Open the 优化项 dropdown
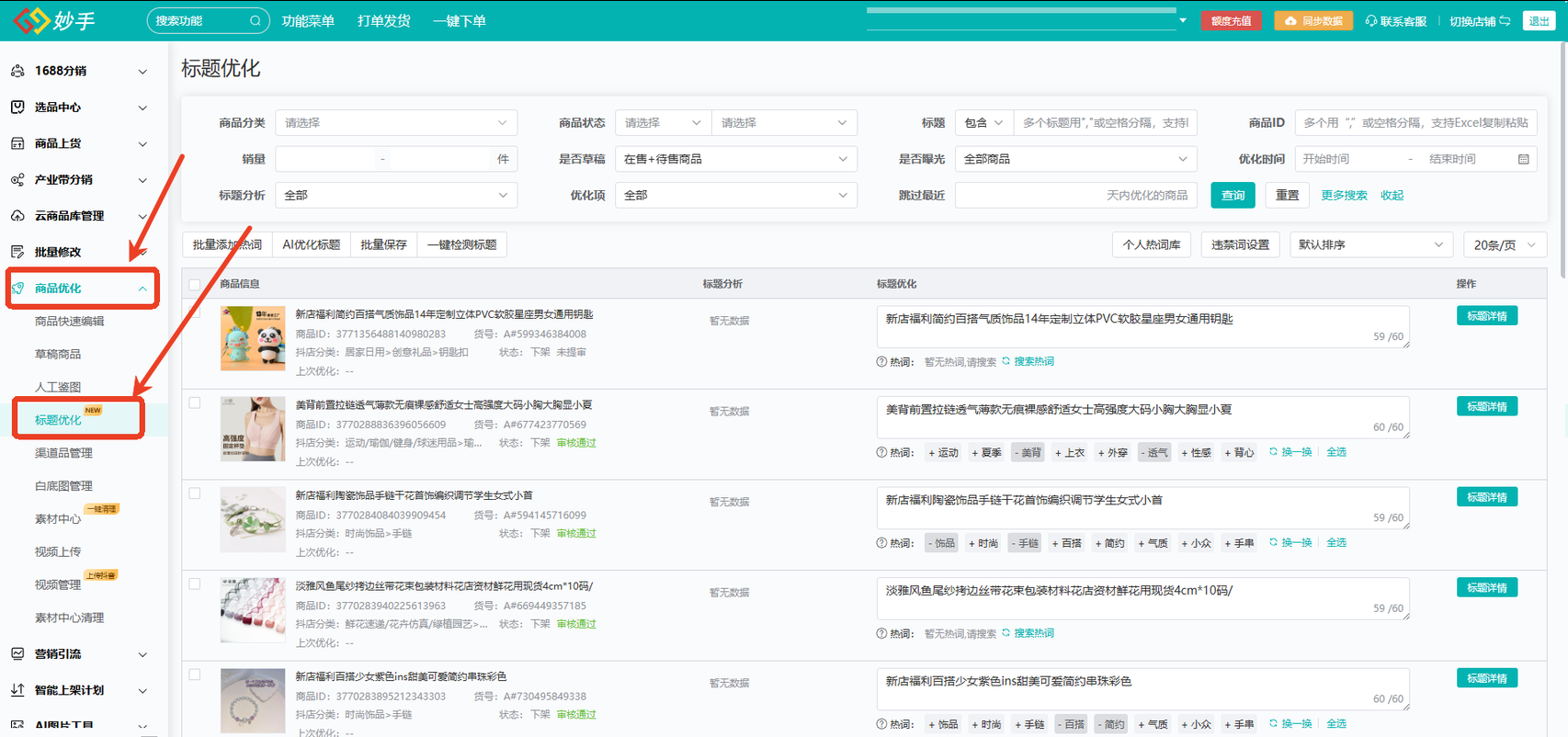Viewport: 1568px width, 737px height. (x=735, y=195)
